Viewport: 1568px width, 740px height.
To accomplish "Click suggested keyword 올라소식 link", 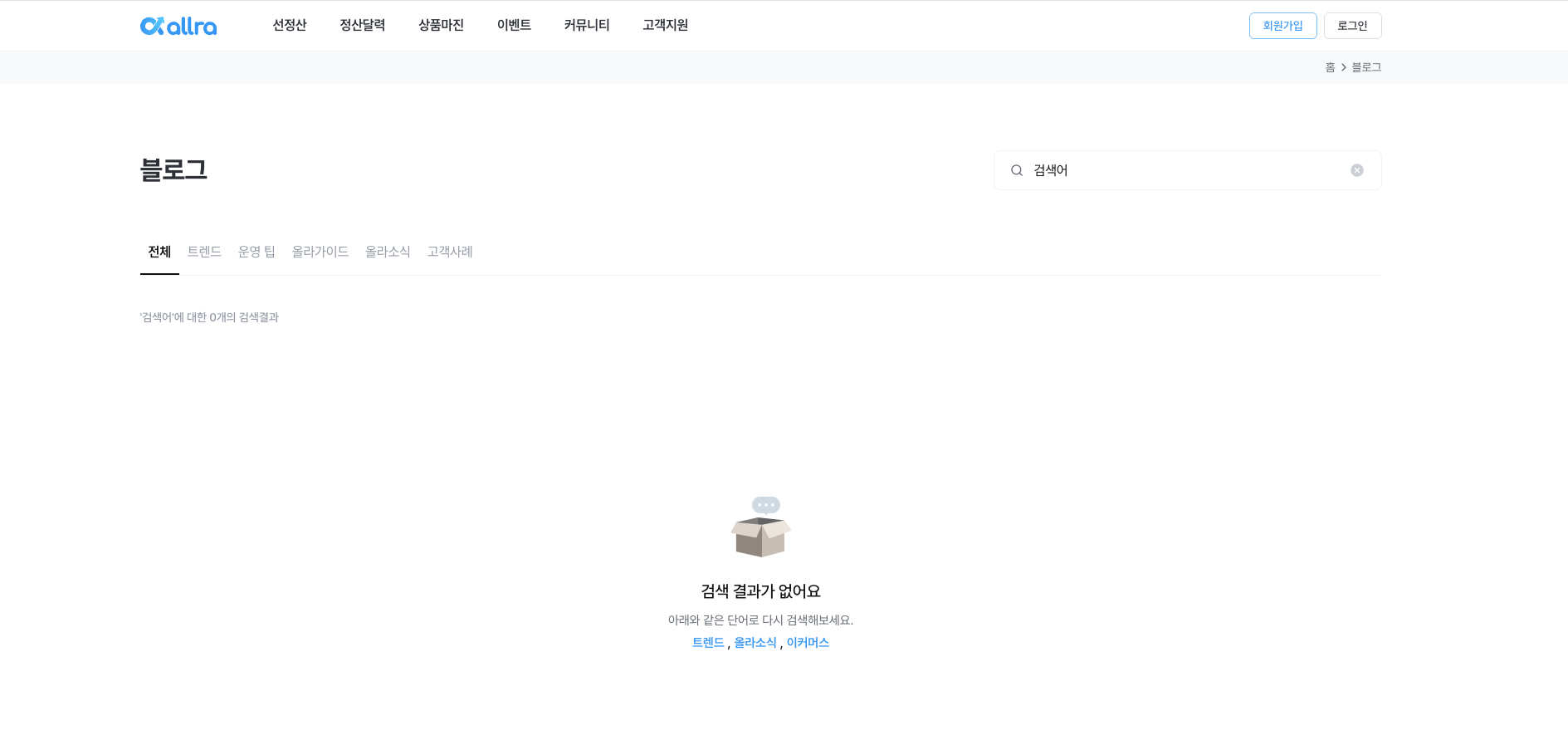I will click(x=755, y=643).
